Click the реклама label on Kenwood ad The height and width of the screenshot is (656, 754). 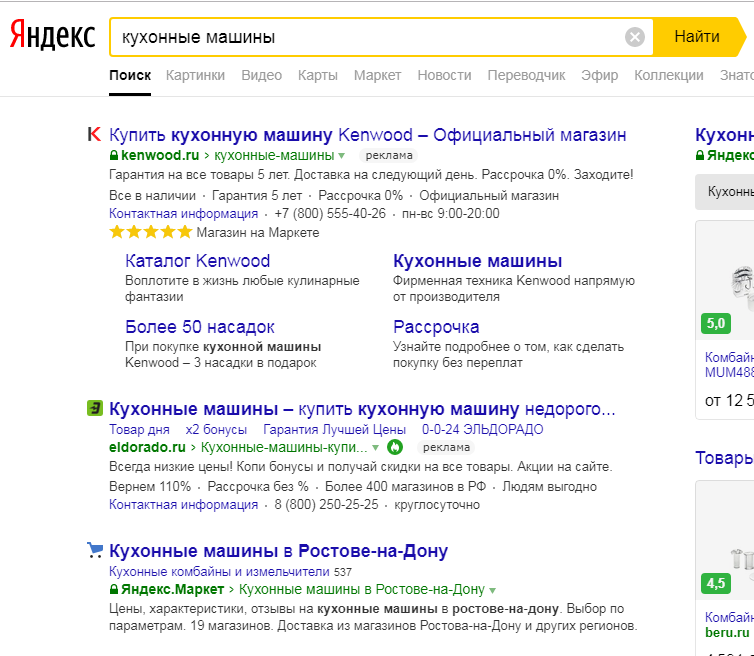point(389,155)
